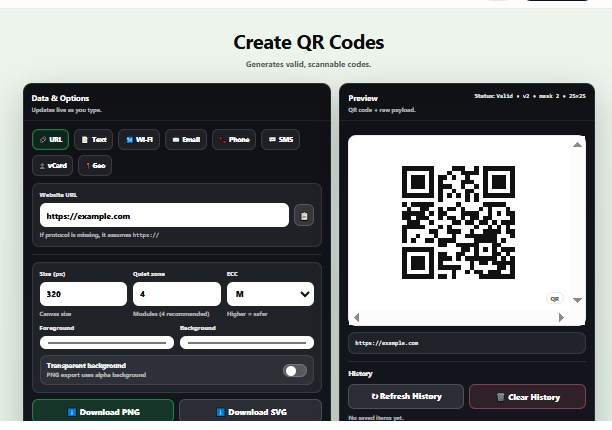Image resolution: width=612 pixels, height=430 pixels.
Task: Choose the Wi-Fi QR type
Action: tap(139, 140)
